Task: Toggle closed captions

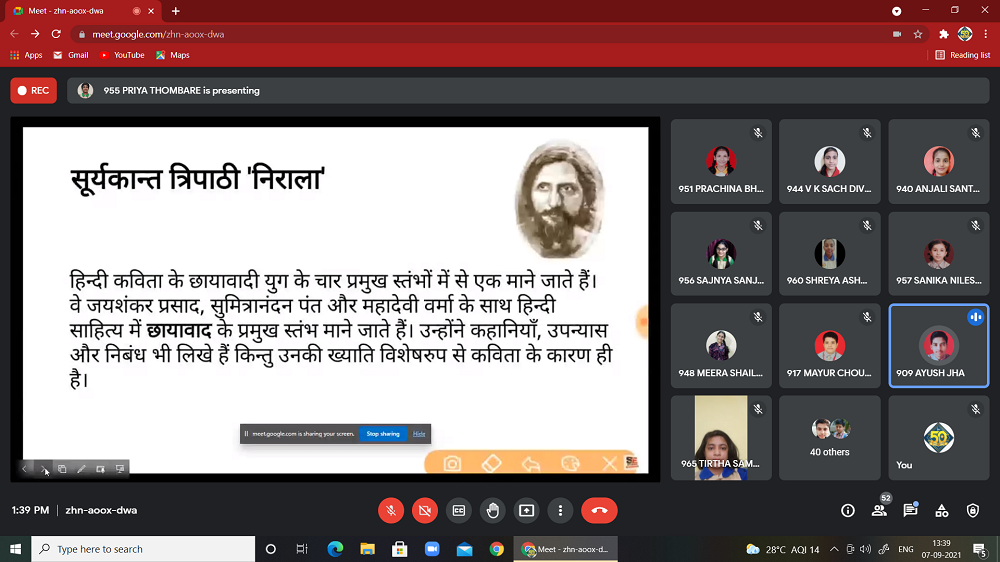Action: (459, 510)
